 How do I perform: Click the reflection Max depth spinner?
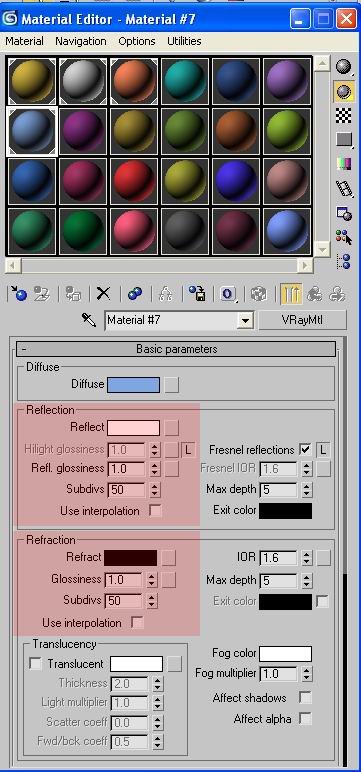coord(307,489)
